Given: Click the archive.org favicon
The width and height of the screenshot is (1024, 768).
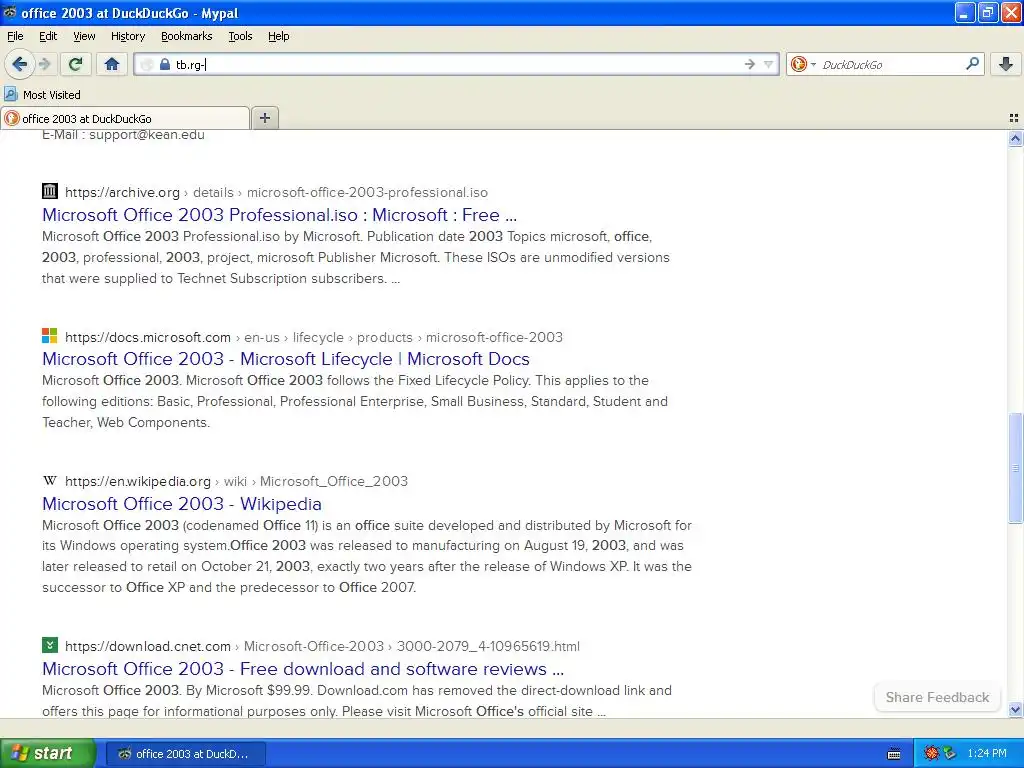Looking at the screenshot, I should click(x=50, y=191).
